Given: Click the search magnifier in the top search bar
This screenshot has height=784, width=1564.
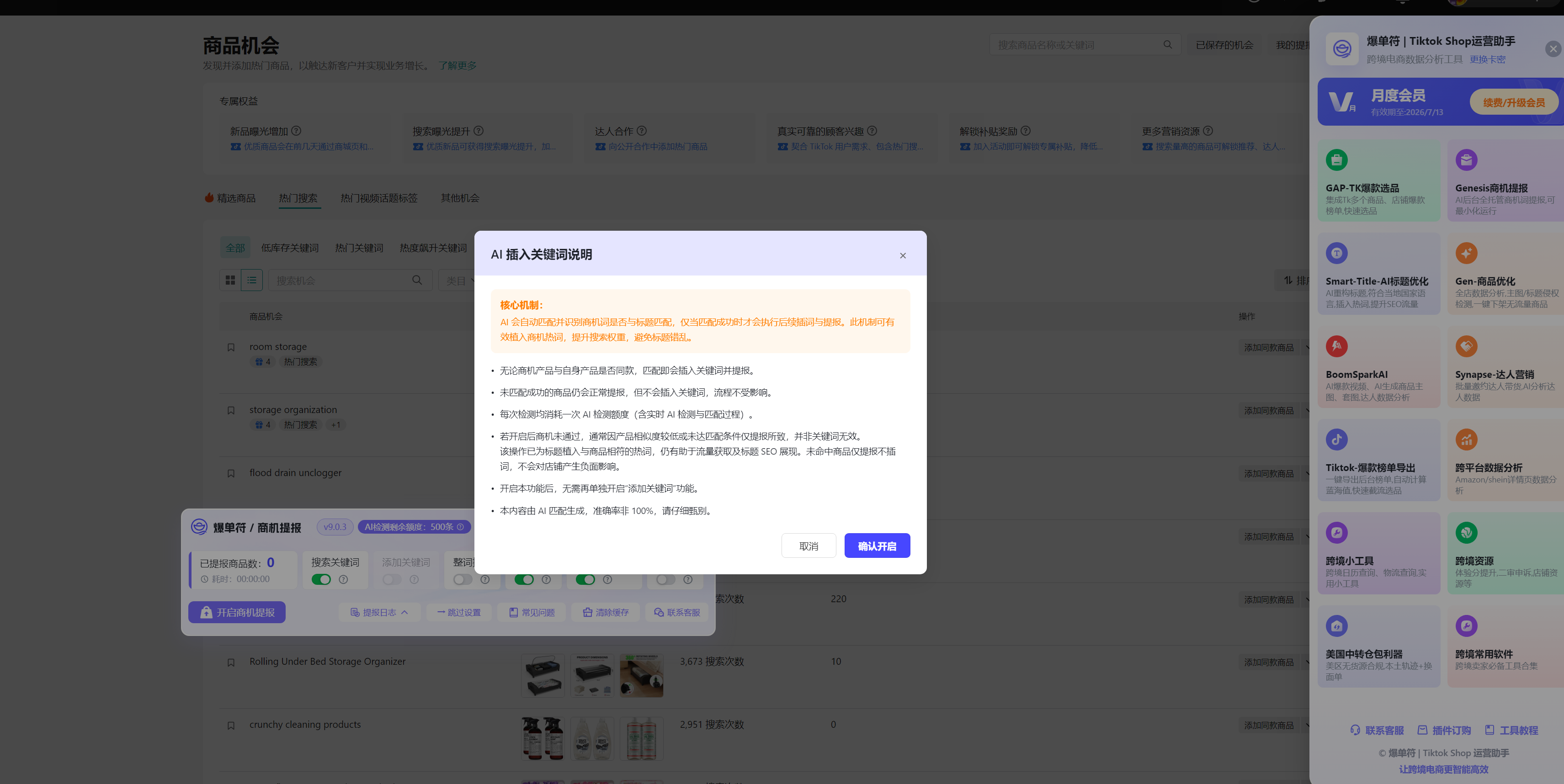Looking at the screenshot, I should click(1168, 45).
